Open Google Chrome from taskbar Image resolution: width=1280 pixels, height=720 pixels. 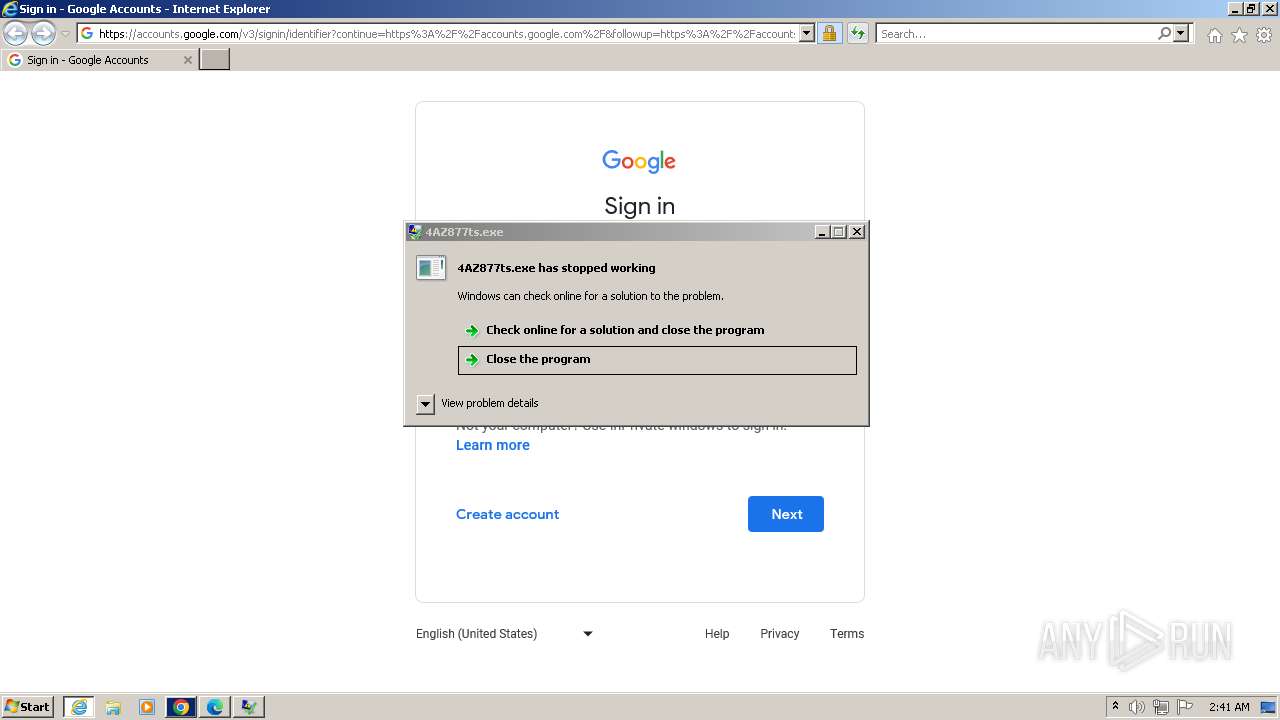click(181, 707)
